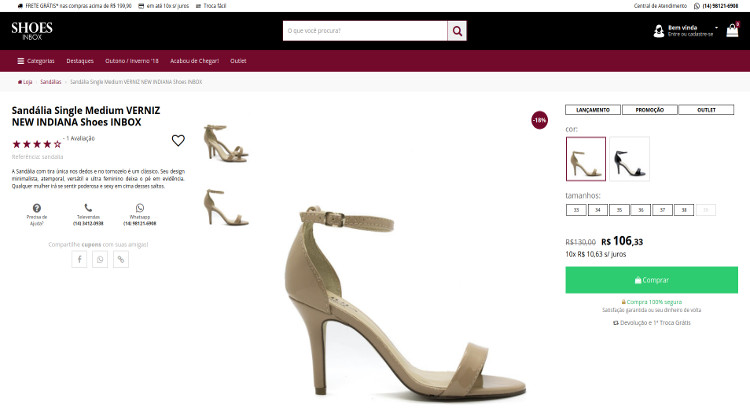Open Outono / Inverno '18 menu
Screen dimensions: 750x410
(132, 61)
